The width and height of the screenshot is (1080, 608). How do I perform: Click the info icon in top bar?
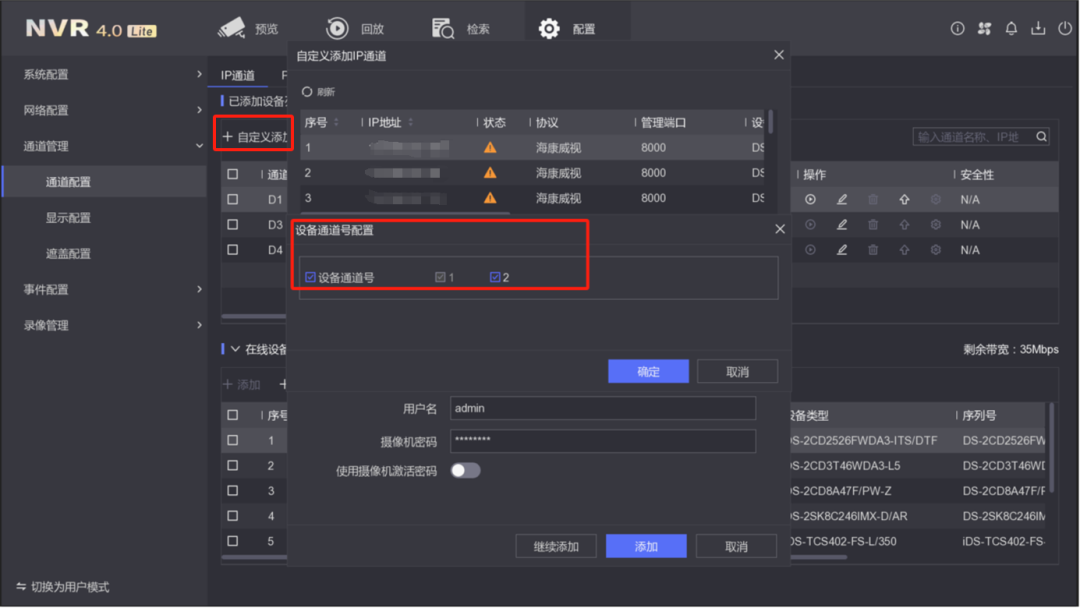[x=957, y=29]
